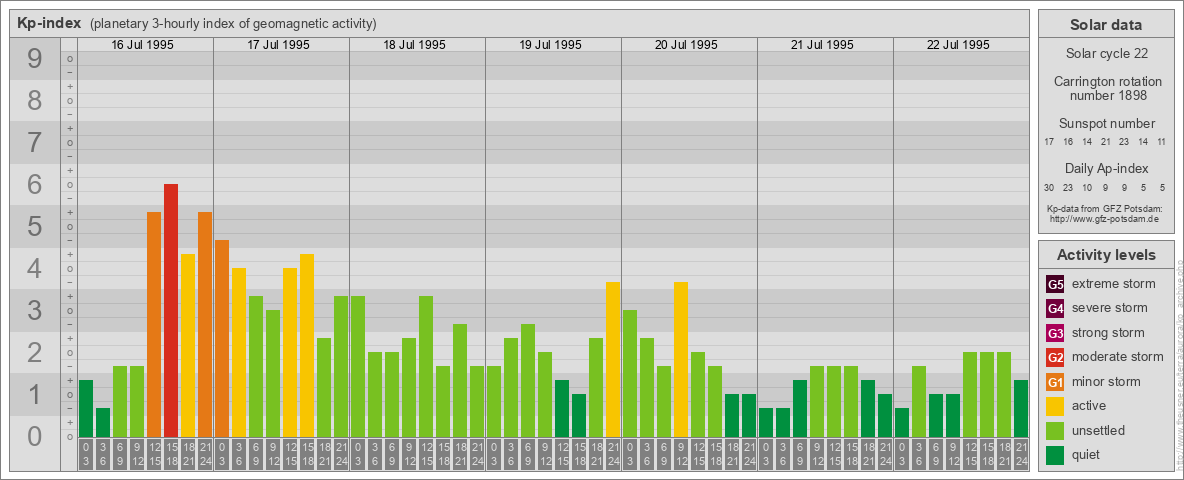Click the 'Daily Ap-index' label
Viewport: 1184px width, 480px height.
(1106, 168)
